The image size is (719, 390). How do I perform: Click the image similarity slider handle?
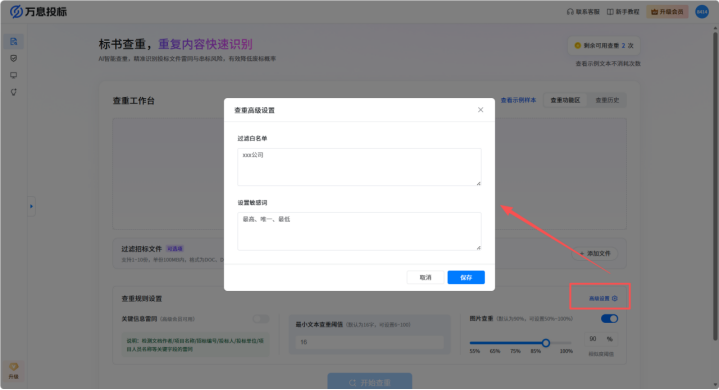[x=546, y=343]
